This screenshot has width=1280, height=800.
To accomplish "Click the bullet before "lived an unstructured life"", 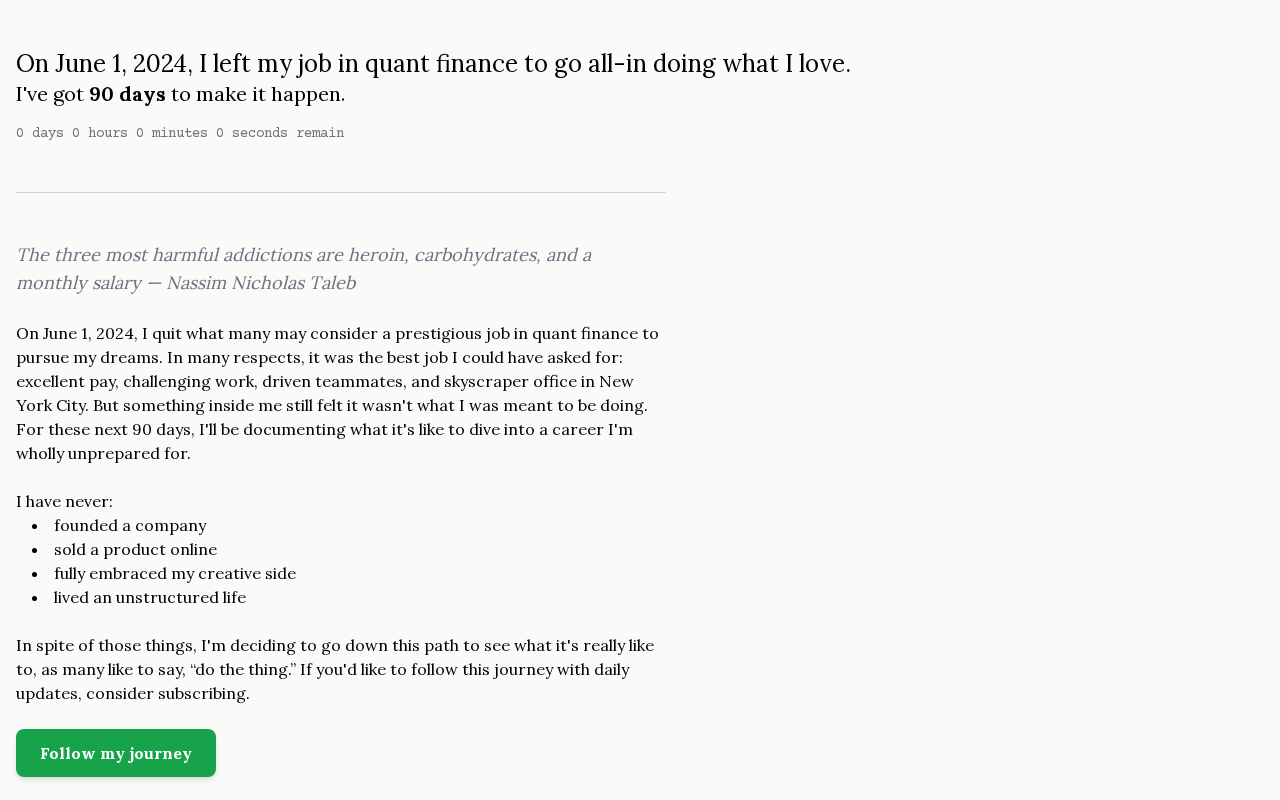I will 35,598.
